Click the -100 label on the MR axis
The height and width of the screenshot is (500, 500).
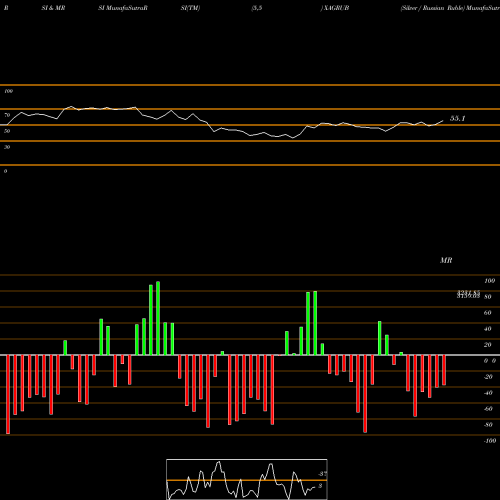coord(490,441)
